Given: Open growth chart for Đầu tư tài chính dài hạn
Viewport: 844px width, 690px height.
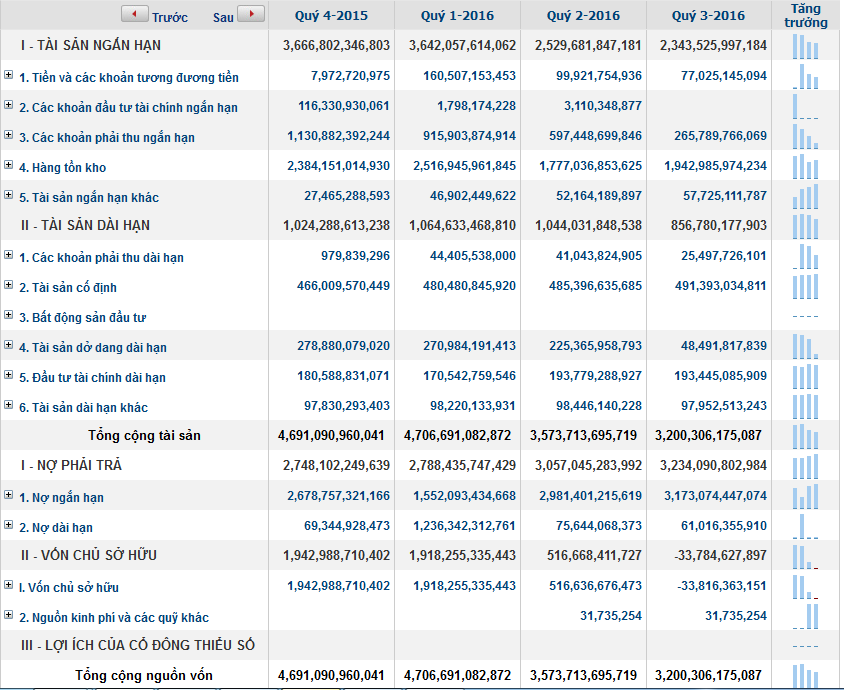Looking at the screenshot, I should point(805,376).
